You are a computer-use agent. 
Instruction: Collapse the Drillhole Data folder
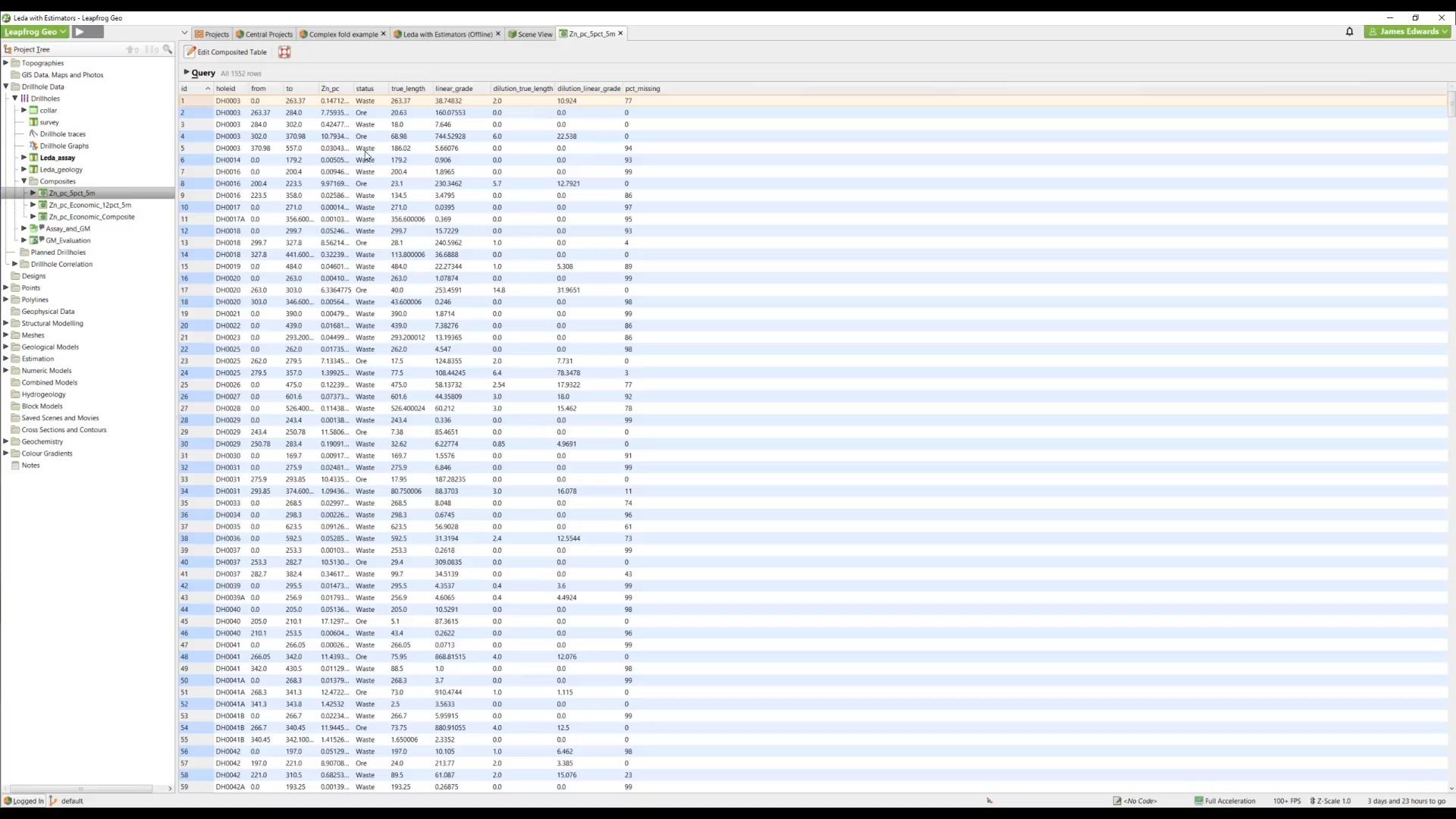click(x=6, y=86)
